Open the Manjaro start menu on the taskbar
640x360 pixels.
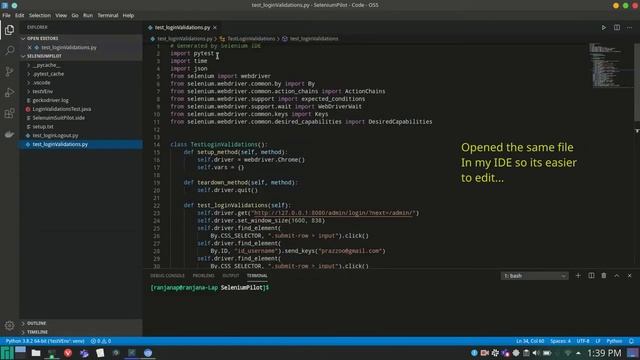(7, 353)
